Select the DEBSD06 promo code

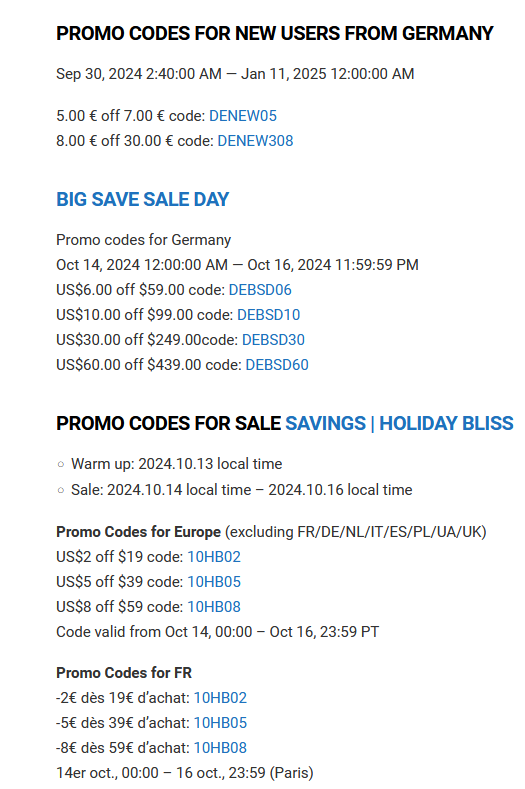[260, 290]
